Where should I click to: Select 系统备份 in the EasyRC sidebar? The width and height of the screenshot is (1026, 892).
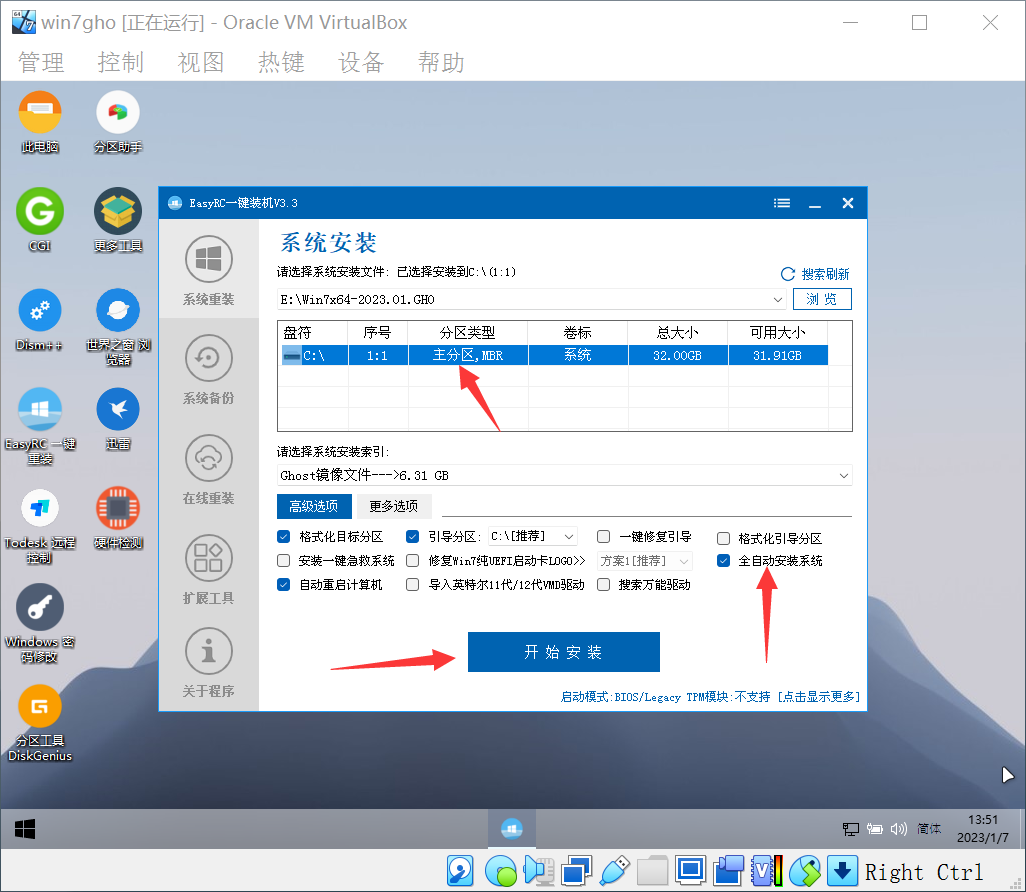coord(209,370)
